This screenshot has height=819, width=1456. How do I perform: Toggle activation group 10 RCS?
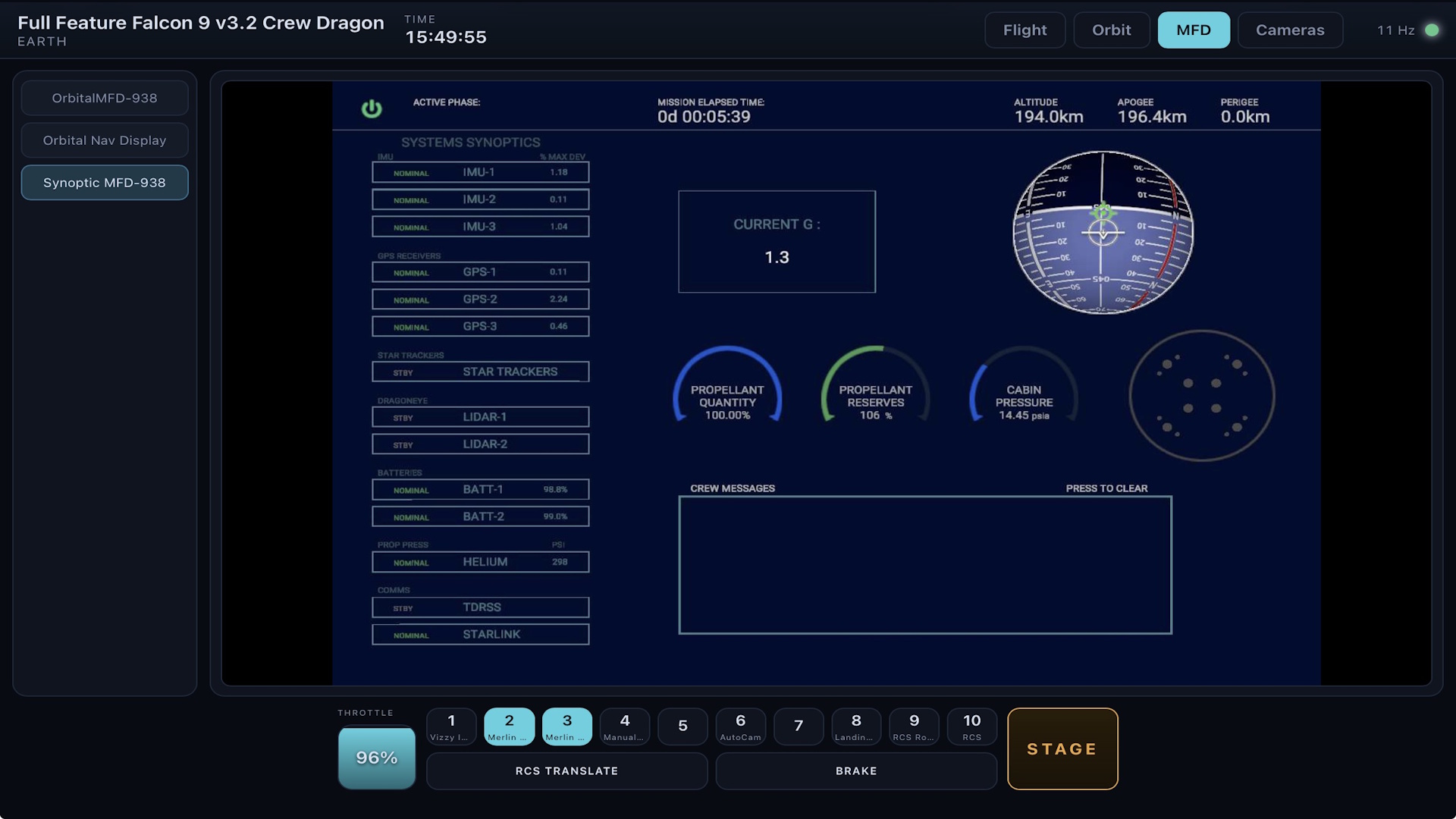point(972,726)
